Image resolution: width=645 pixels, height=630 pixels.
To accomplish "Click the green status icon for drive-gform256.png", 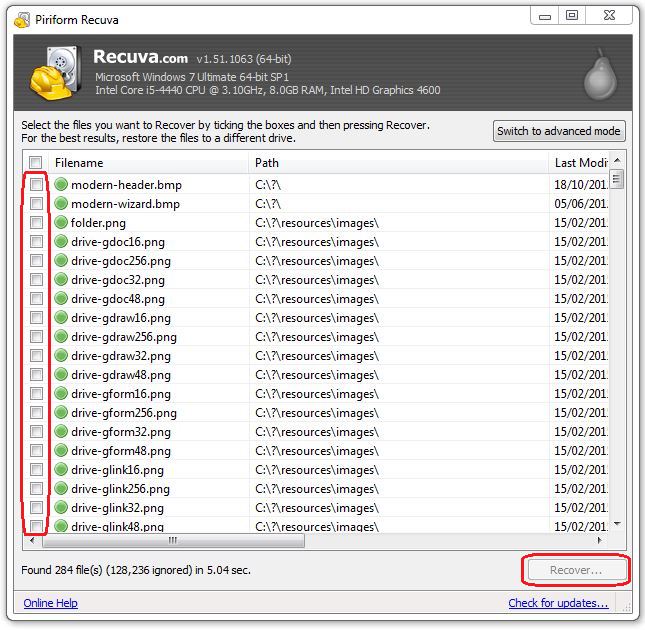I will coord(61,412).
